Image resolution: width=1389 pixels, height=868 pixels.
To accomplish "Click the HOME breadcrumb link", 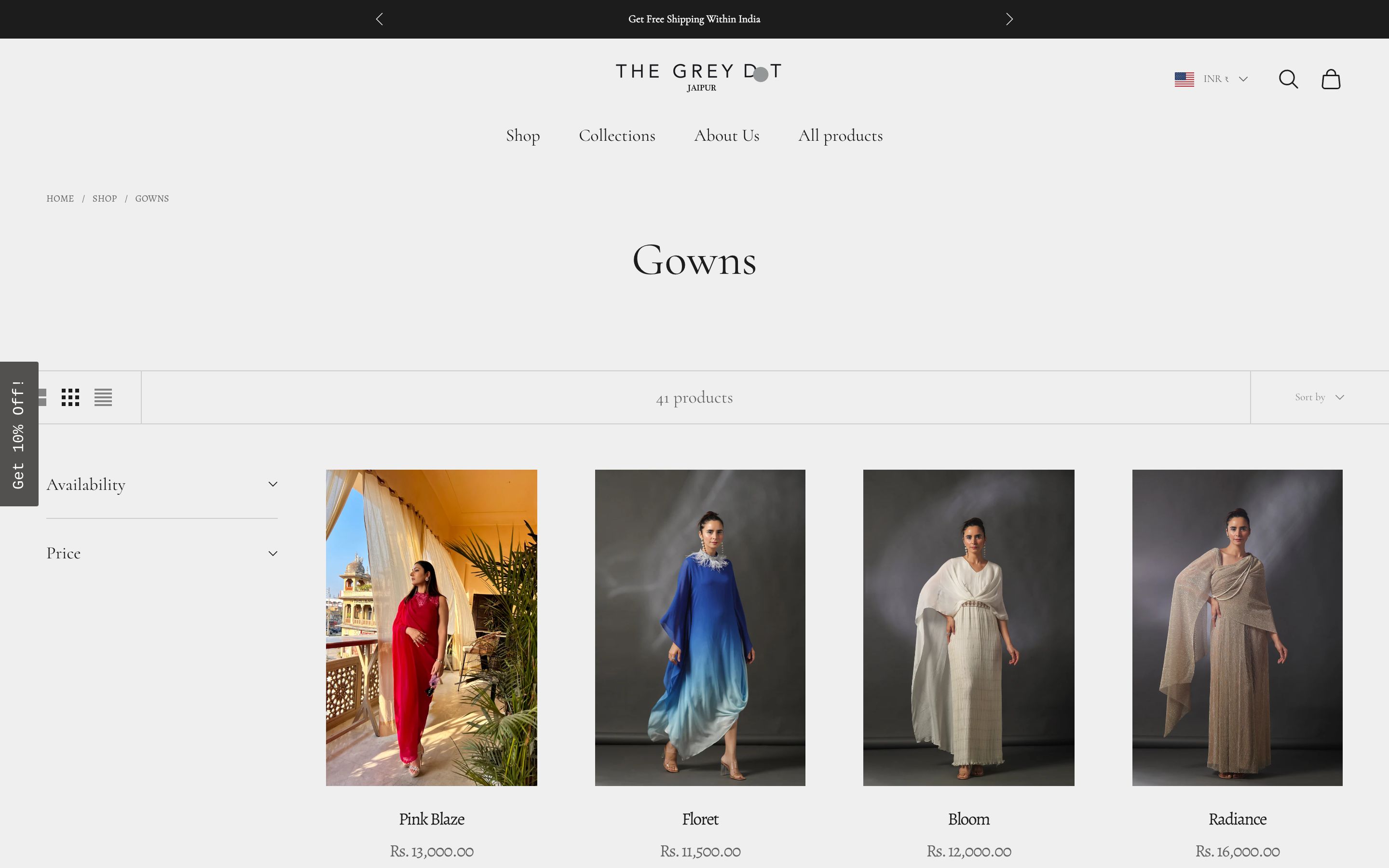I will point(60,199).
